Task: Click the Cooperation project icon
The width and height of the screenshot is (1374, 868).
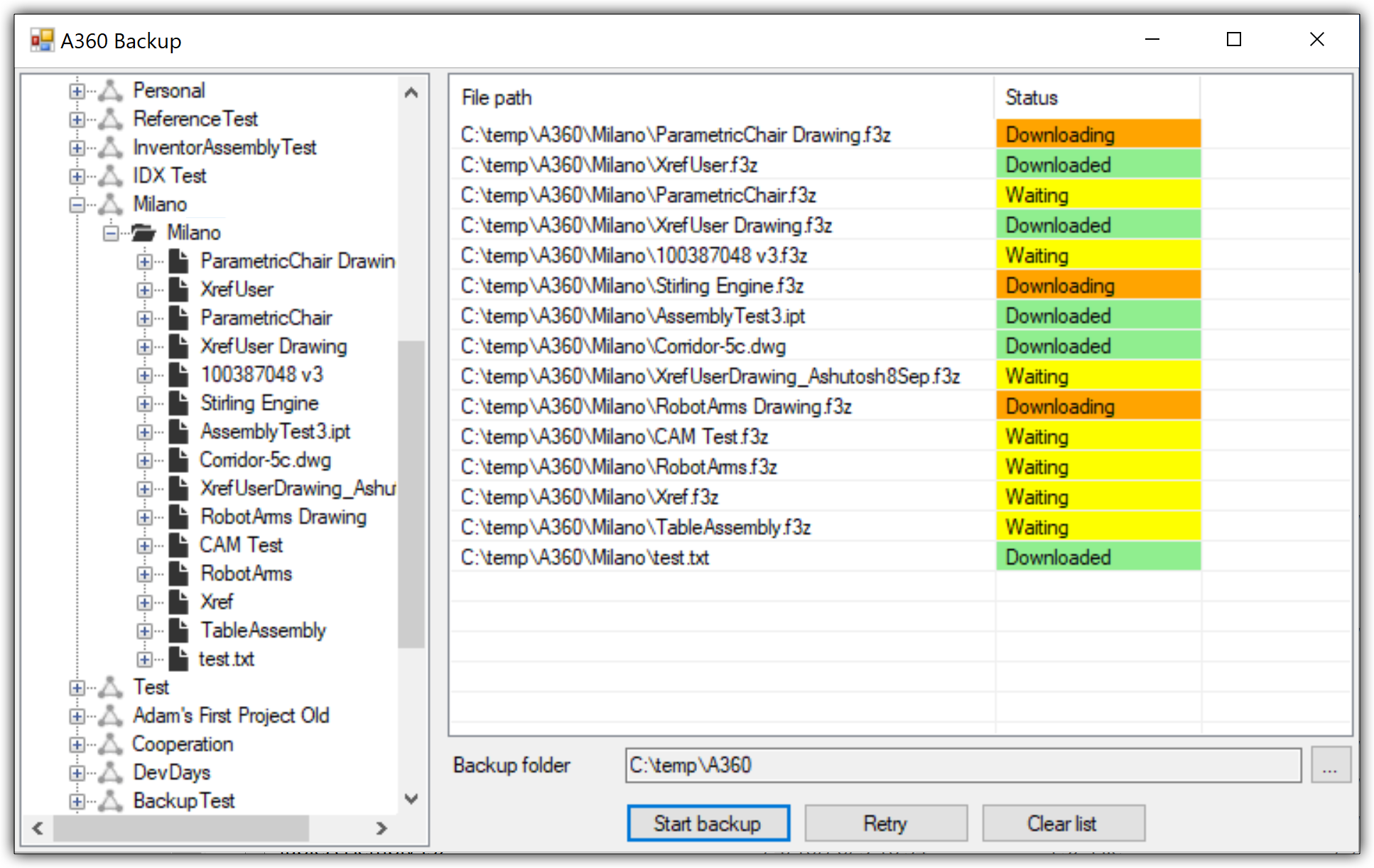Action: [x=110, y=744]
